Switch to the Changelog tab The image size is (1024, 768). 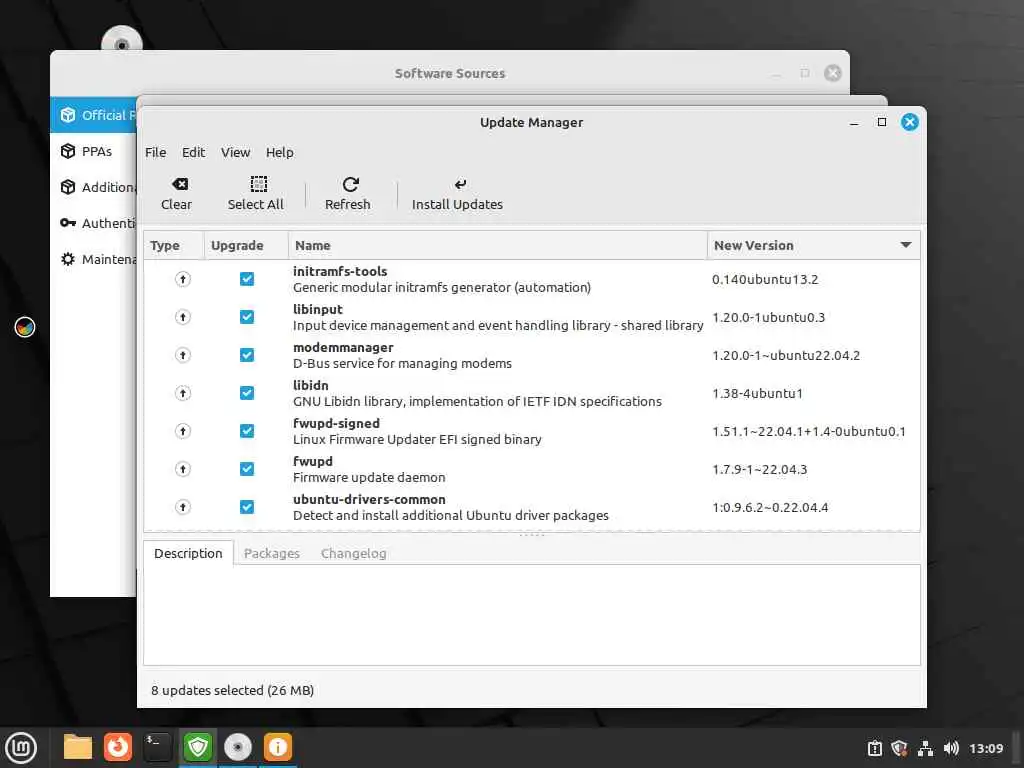click(353, 553)
